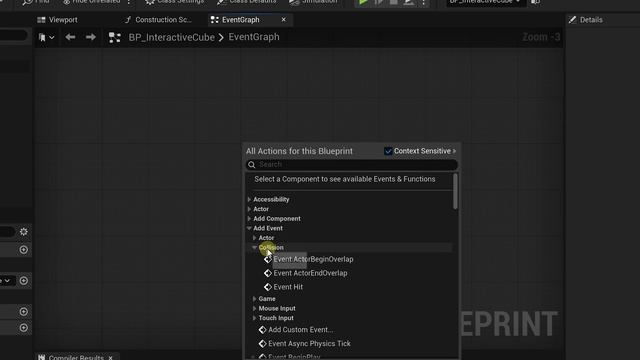The image size is (640, 360).
Task: Expand Actor under Add Event
Action: 255,238
